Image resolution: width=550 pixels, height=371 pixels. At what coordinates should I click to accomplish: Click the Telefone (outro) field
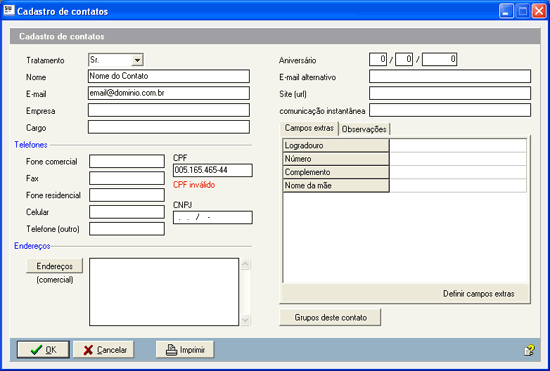pyautogui.click(x=127, y=229)
